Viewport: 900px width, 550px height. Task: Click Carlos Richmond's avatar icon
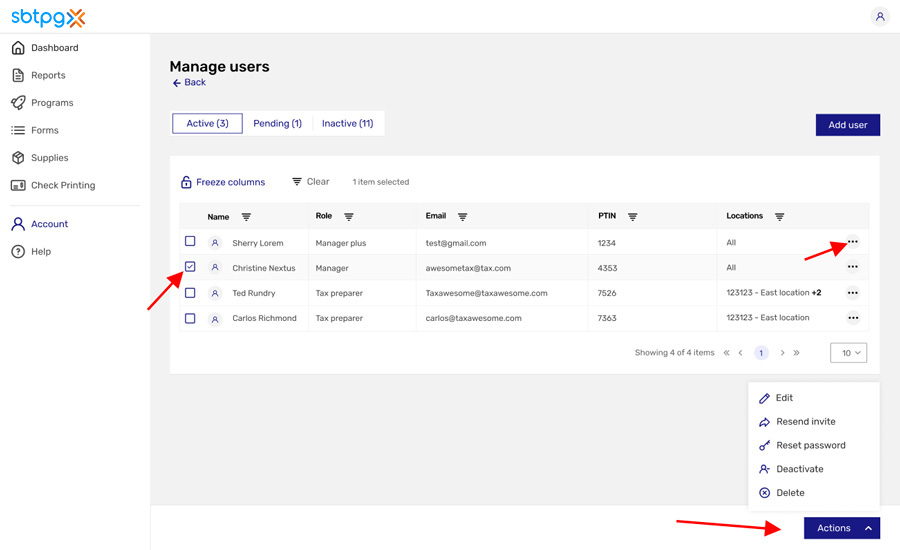[x=215, y=319]
